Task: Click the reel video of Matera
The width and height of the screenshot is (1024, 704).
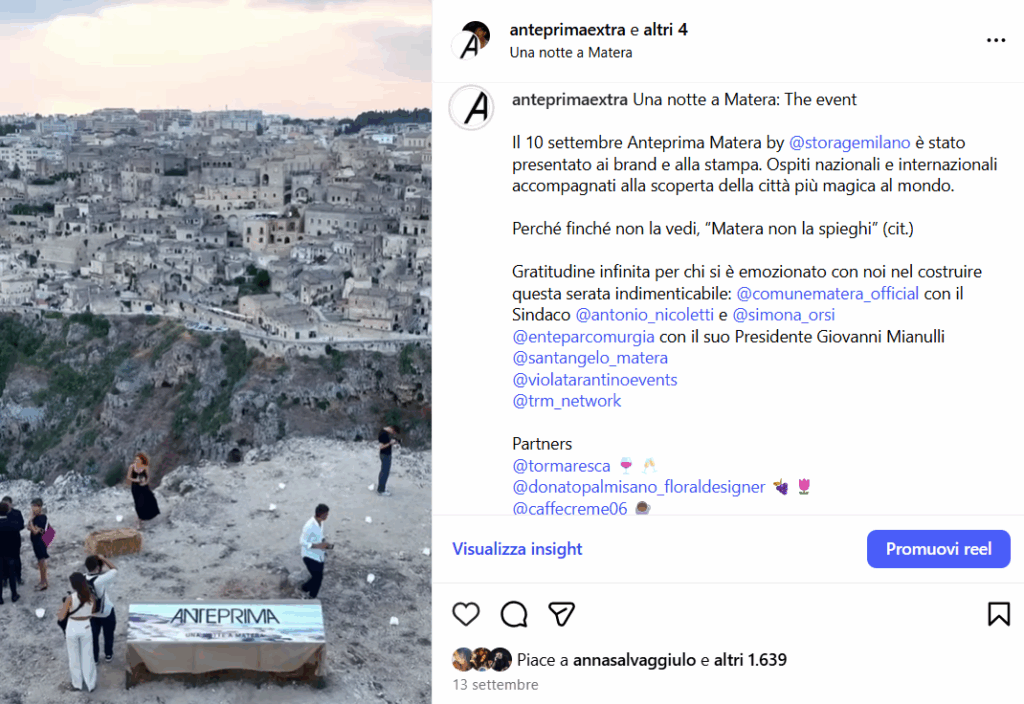Action: pos(216,352)
